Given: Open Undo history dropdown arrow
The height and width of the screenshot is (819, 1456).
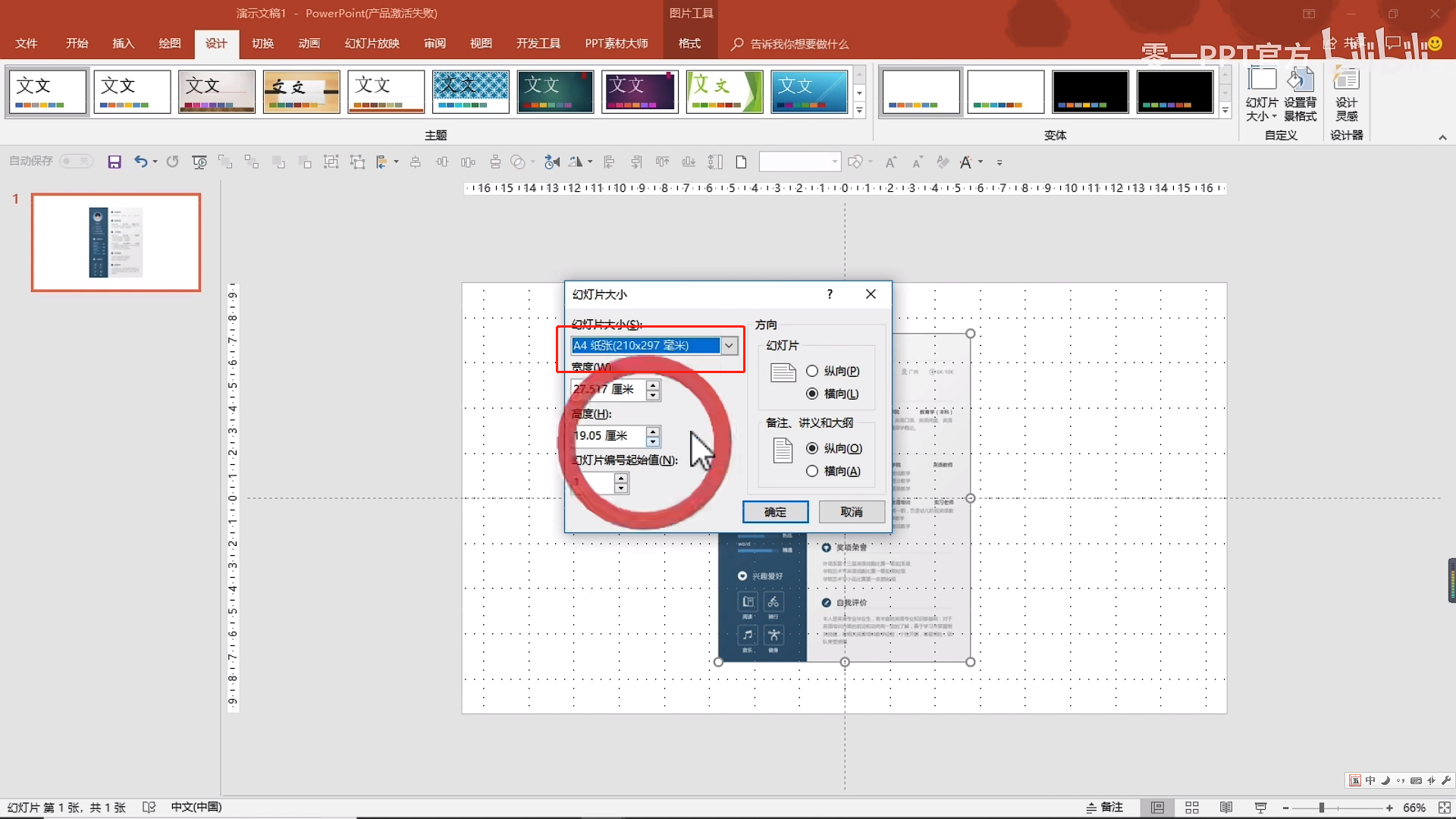Looking at the screenshot, I should pyautogui.click(x=155, y=162).
